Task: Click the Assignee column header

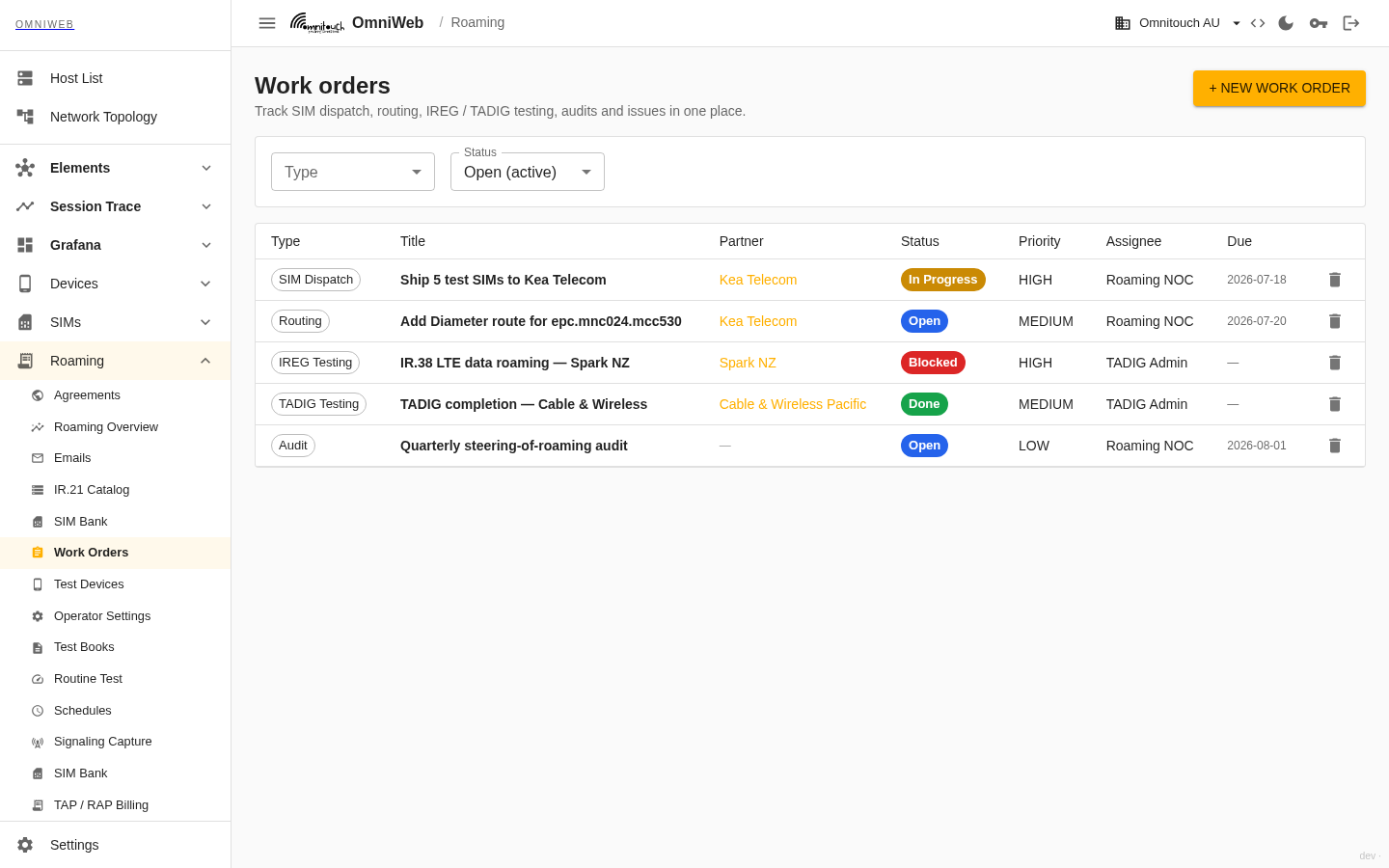Action: 1134,241
